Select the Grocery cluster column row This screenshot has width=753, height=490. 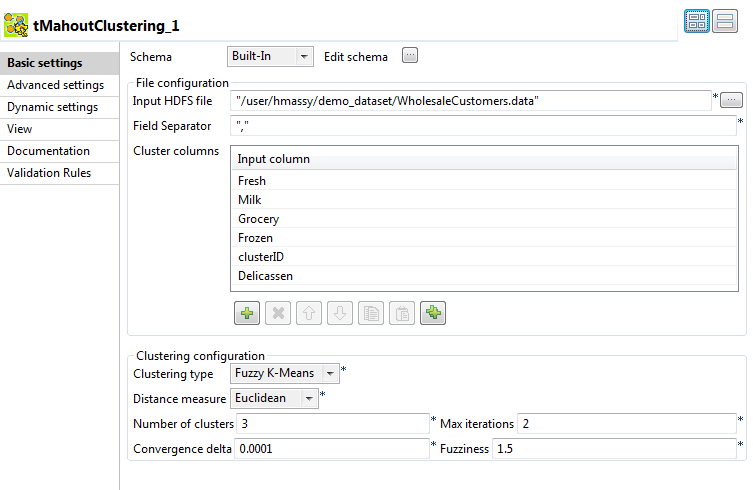[484, 219]
